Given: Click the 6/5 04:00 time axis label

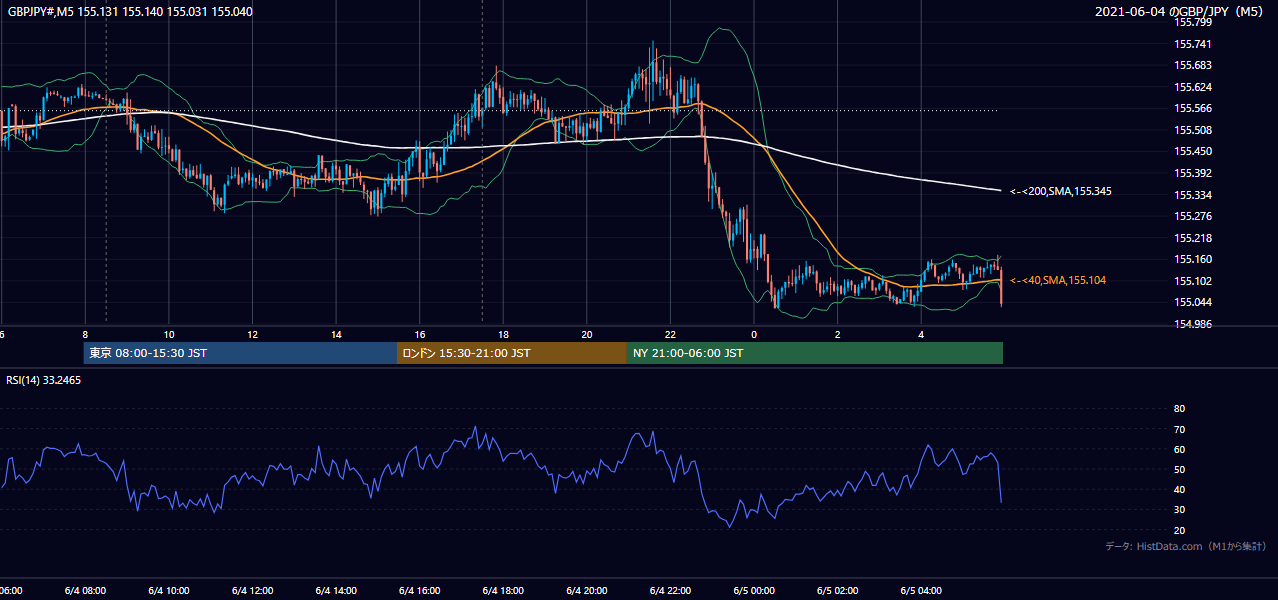Looking at the screenshot, I should (922, 591).
